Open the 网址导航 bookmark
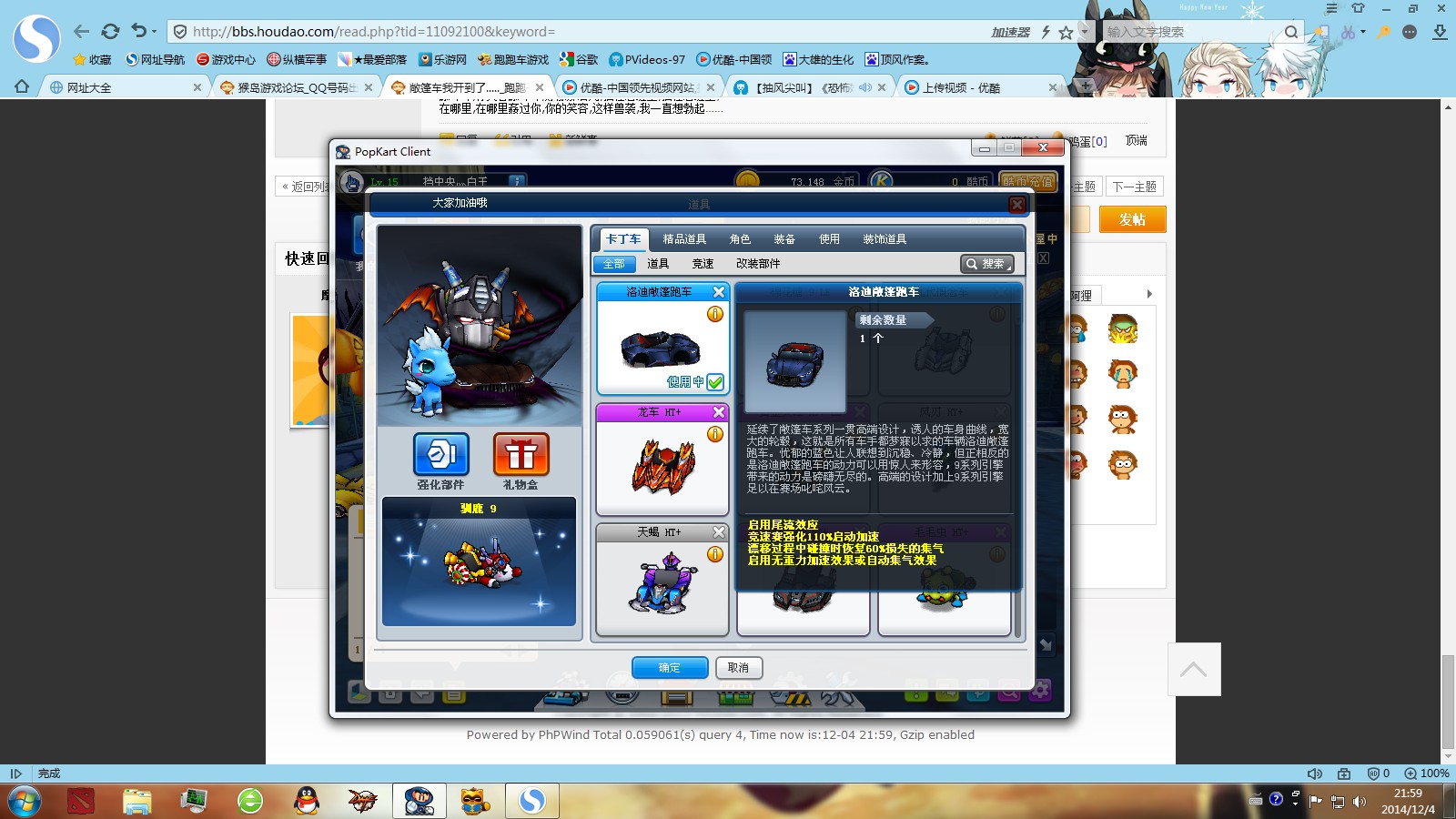This screenshot has width=1456, height=819. pos(155,59)
